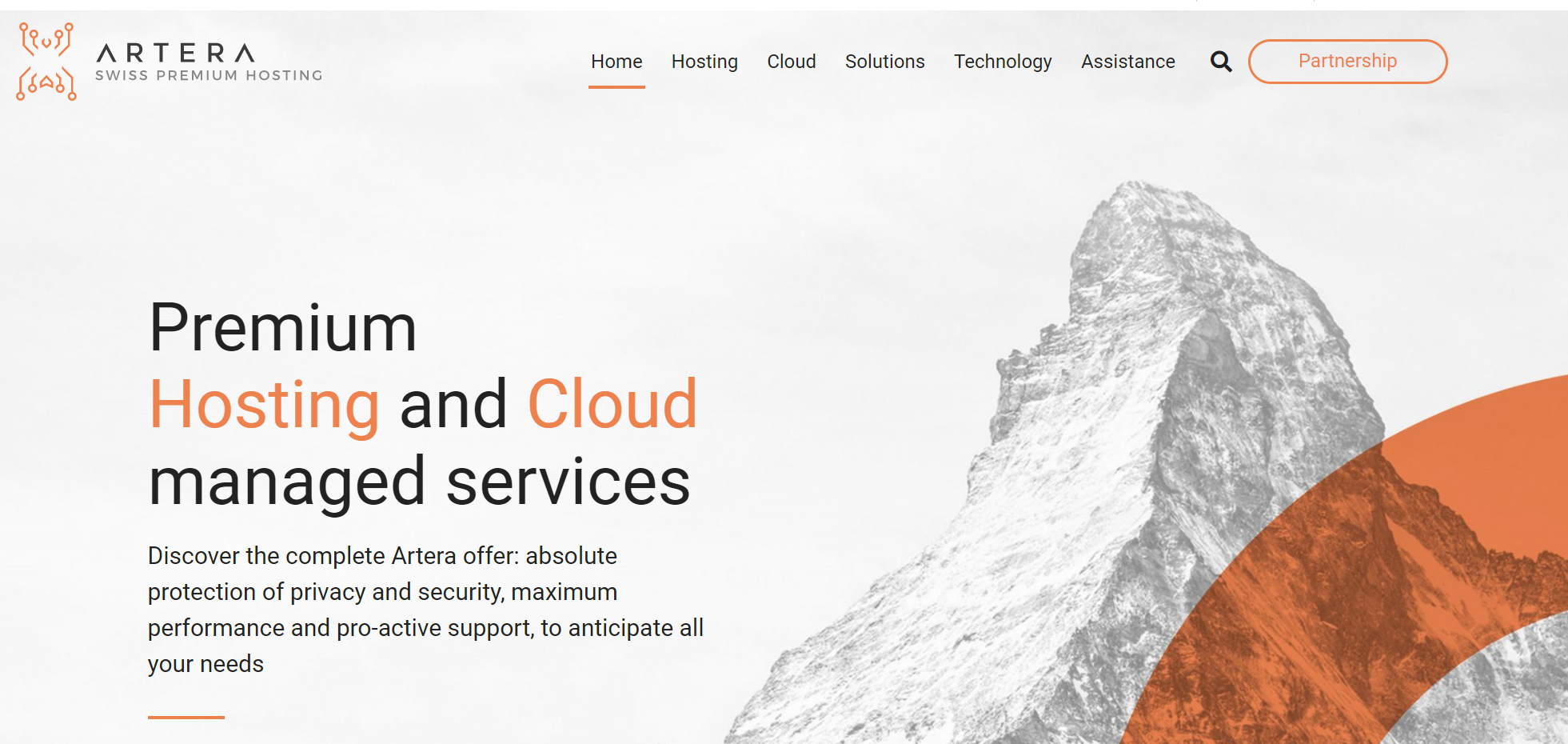The width and height of the screenshot is (1568, 744).
Task: Click the Swiss Premium Hosting tagline
Action: 209,75
